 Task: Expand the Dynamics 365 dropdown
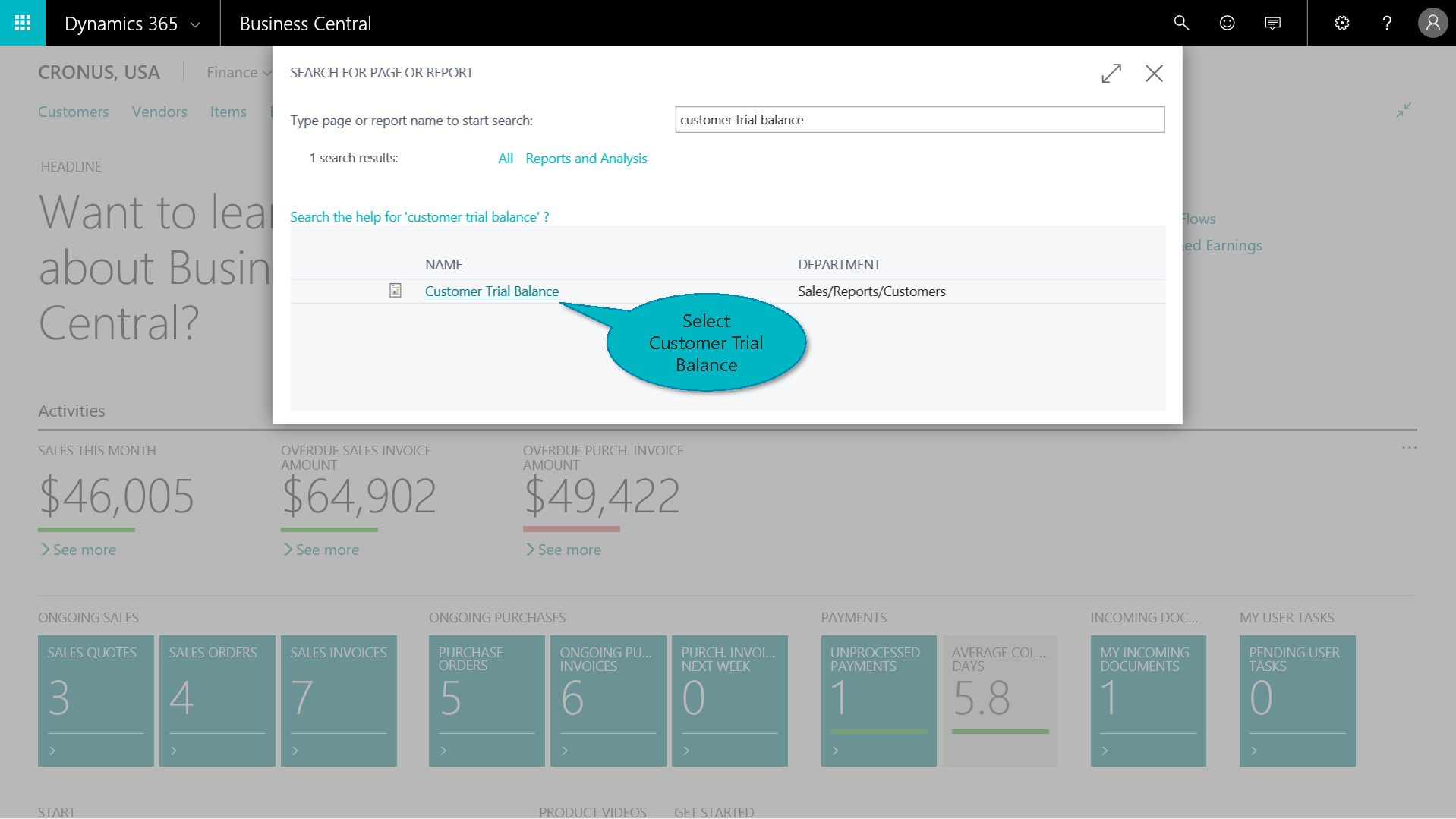[195, 24]
